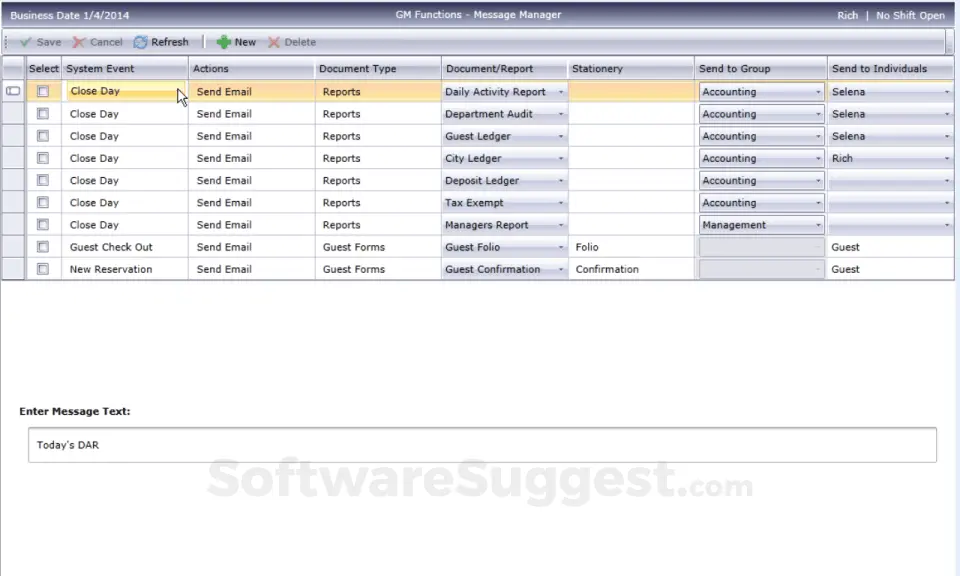The height and width of the screenshot is (576, 960).
Task: Click the Refresh icon in toolbar
Action: coord(140,42)
